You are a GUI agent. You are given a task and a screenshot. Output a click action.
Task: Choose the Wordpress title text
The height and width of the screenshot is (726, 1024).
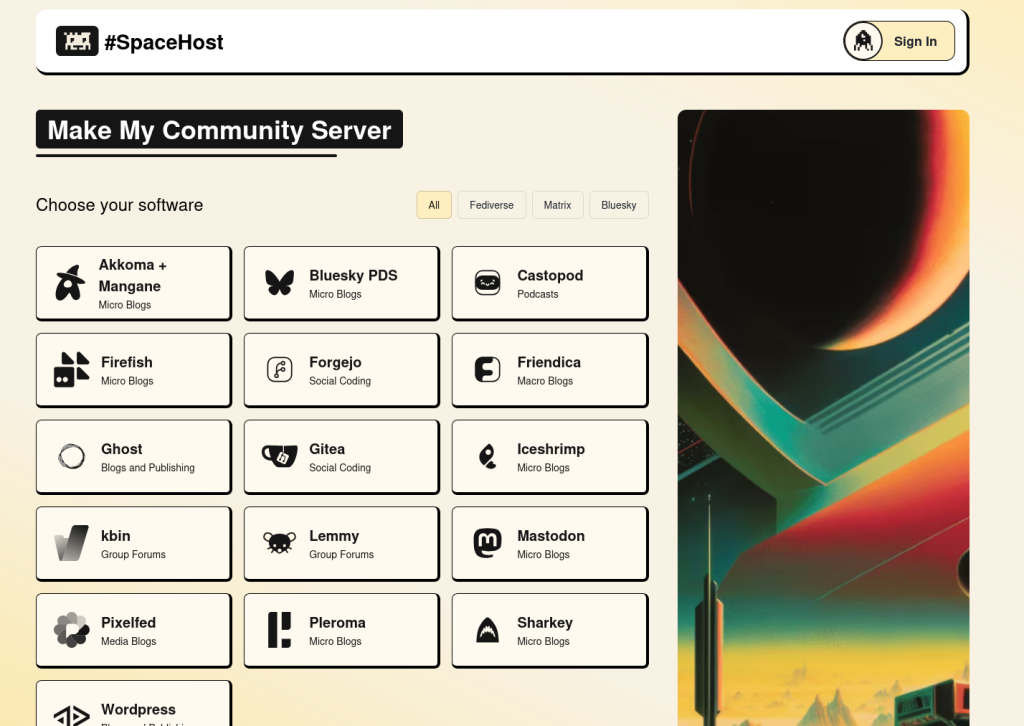click(138, 710)
